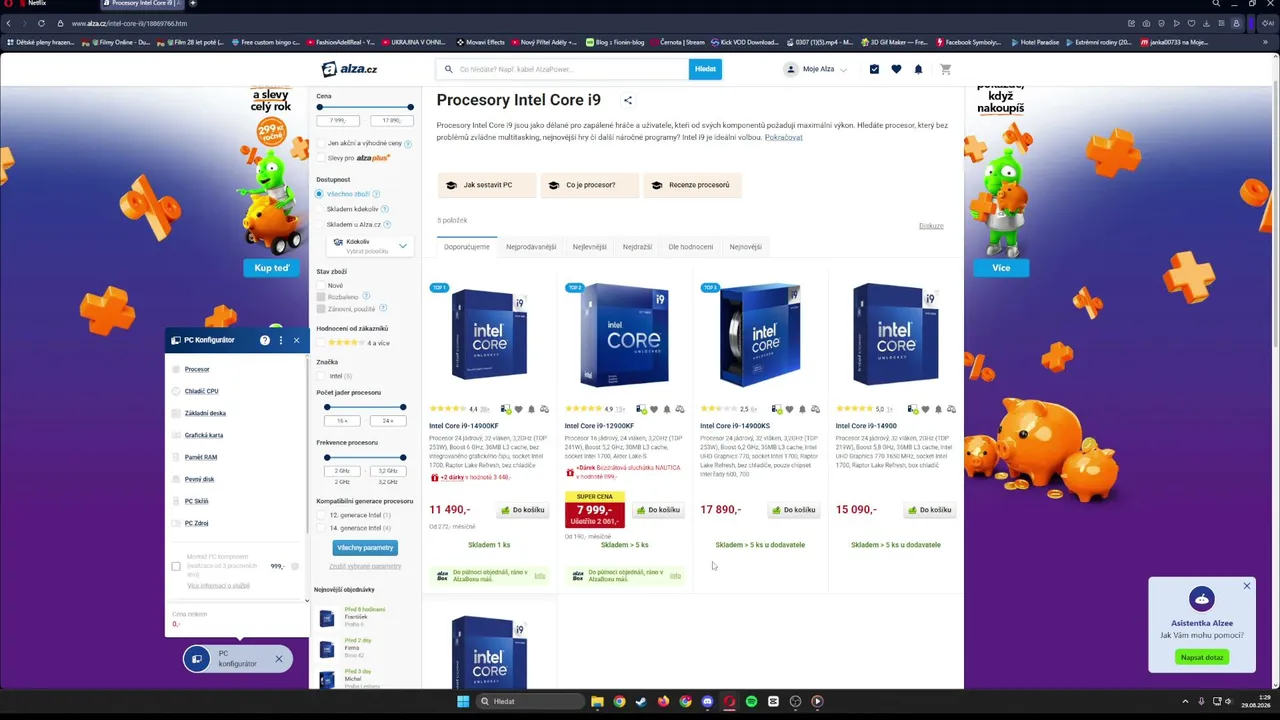Click the frequency slider's left handle
This screenshot has width=1280, height=720.
pyautogui.click(x=327, y=458)
